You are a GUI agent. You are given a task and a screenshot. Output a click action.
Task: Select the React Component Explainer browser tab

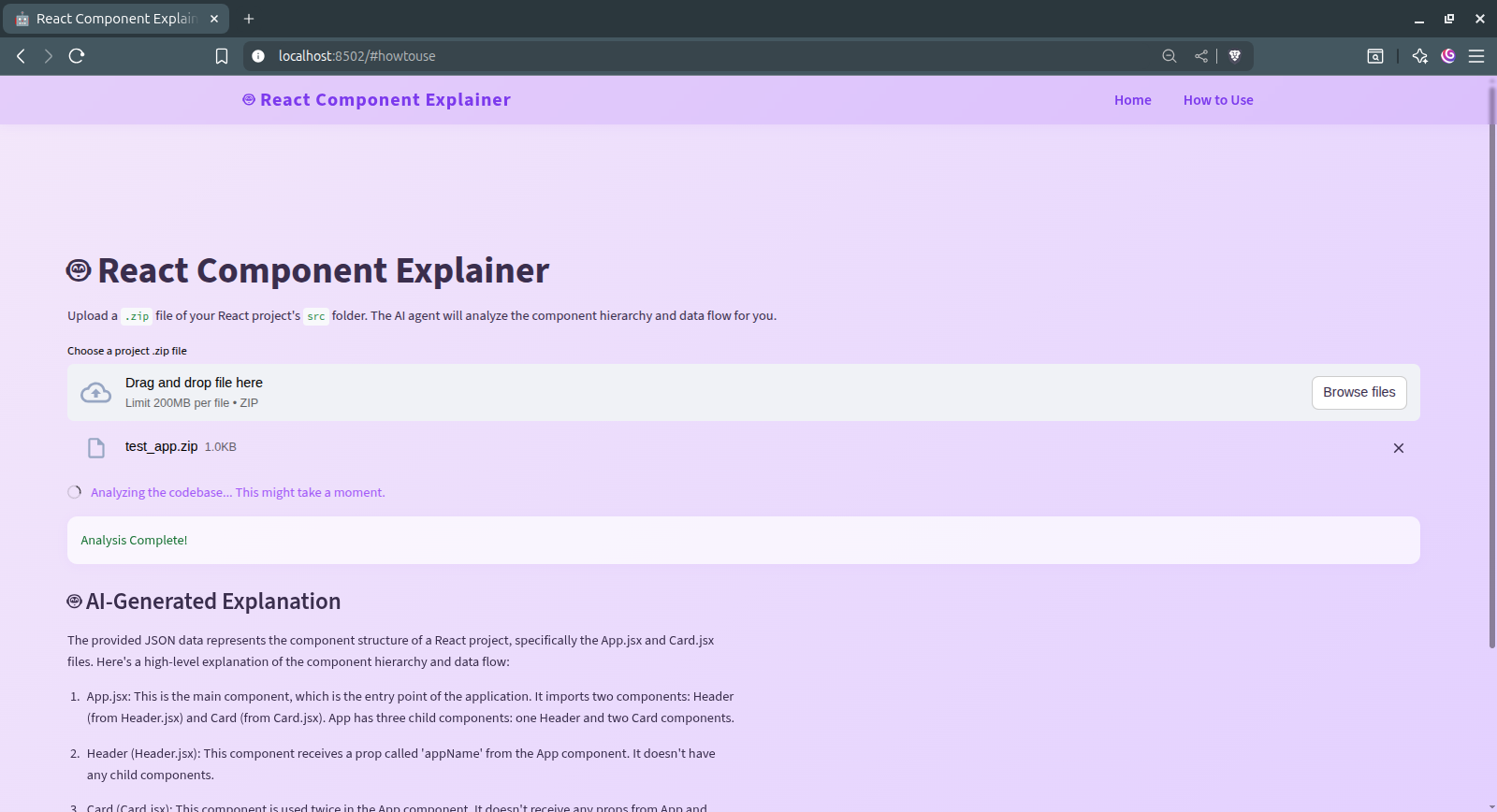click(x=116, y=19)
